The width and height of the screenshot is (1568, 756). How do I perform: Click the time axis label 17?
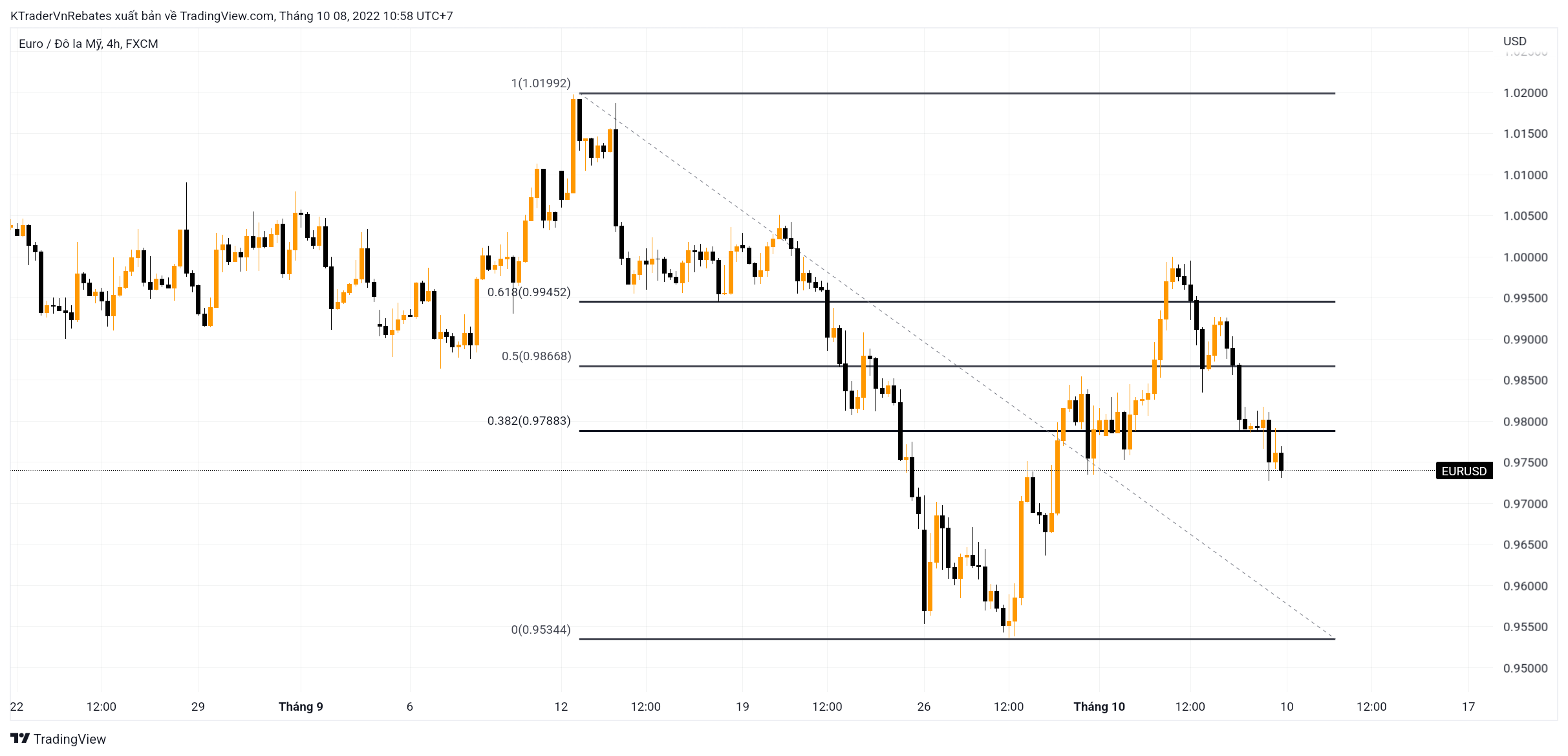tap(1468, 707)
